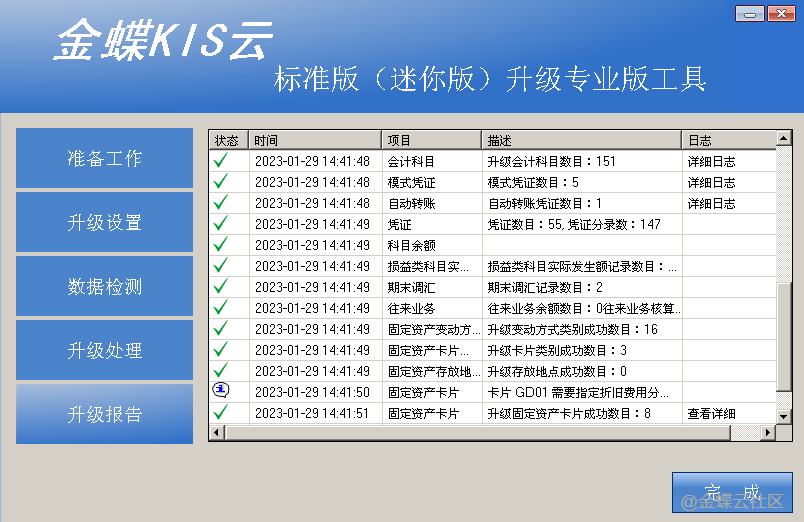Click the vertical scrollbar down arrow
The height and width of the screenshot is (522, 804).
tap(784, 418)
